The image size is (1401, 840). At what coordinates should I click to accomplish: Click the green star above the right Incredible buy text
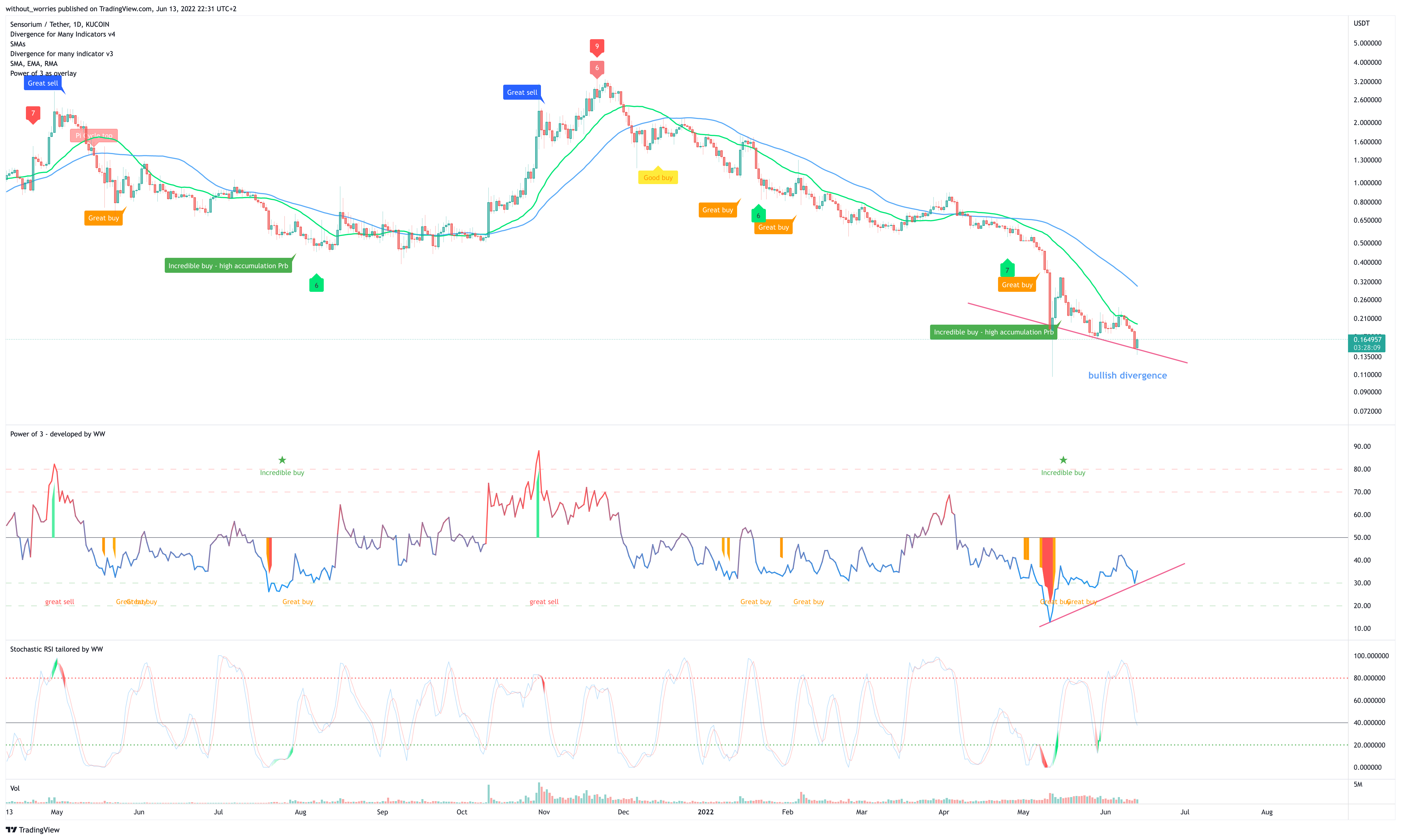pos(1063,460)
